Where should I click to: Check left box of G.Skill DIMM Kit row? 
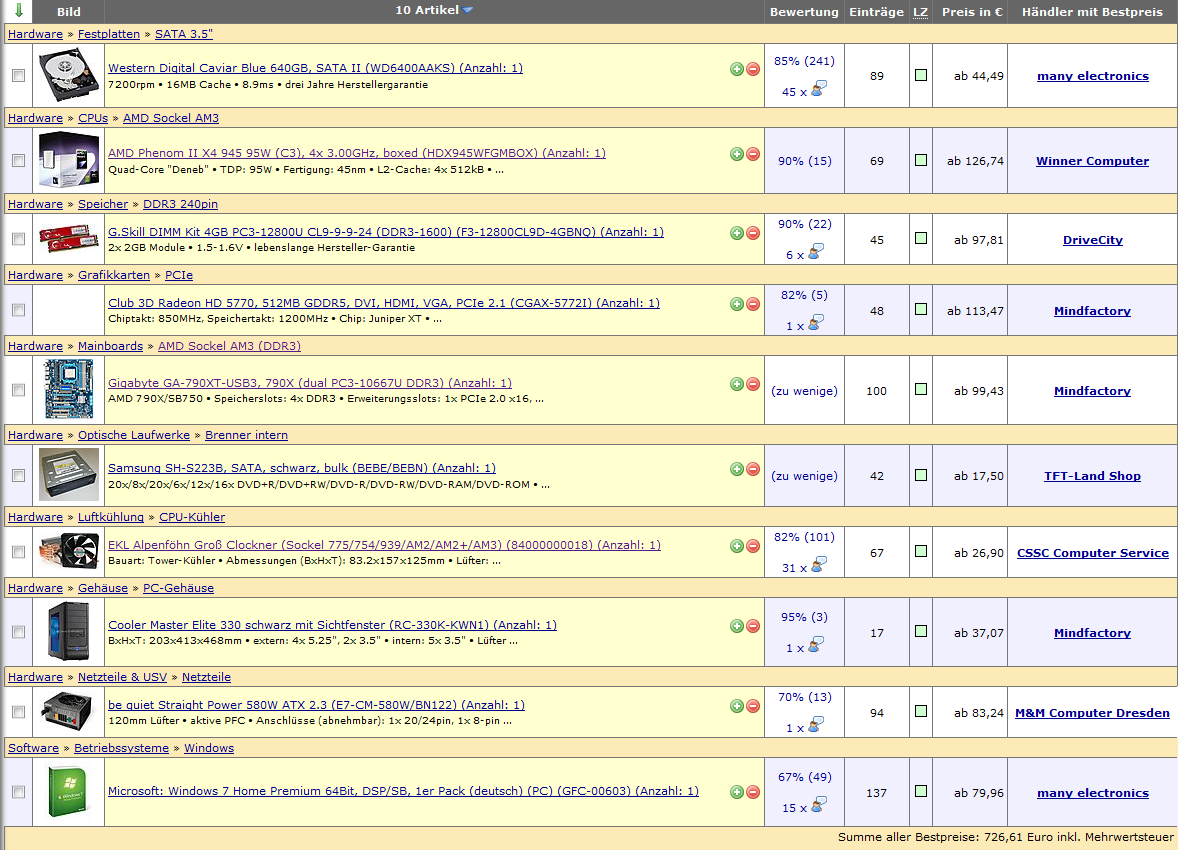(x=19, y=238)
